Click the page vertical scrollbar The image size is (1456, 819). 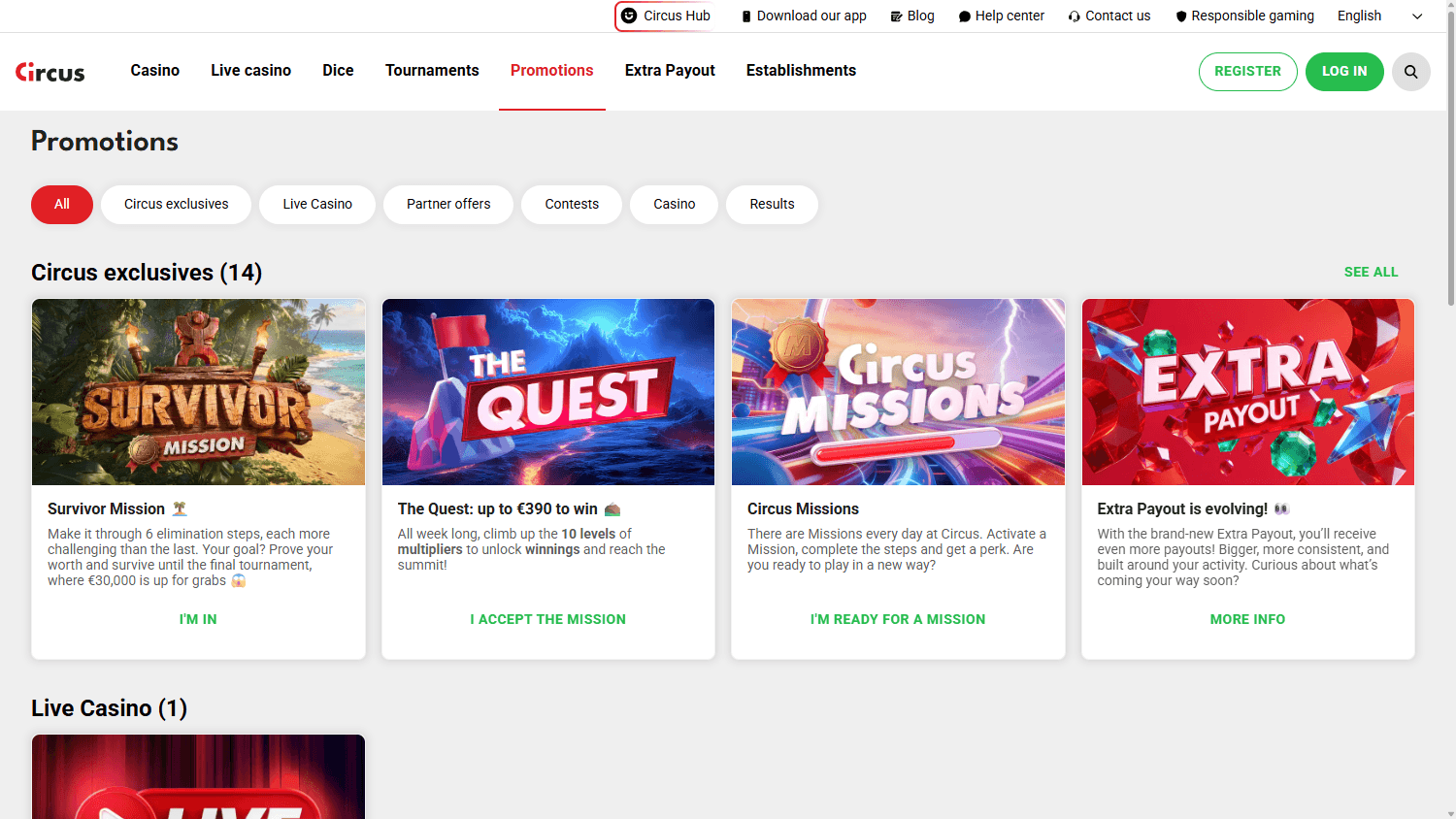1450,158
